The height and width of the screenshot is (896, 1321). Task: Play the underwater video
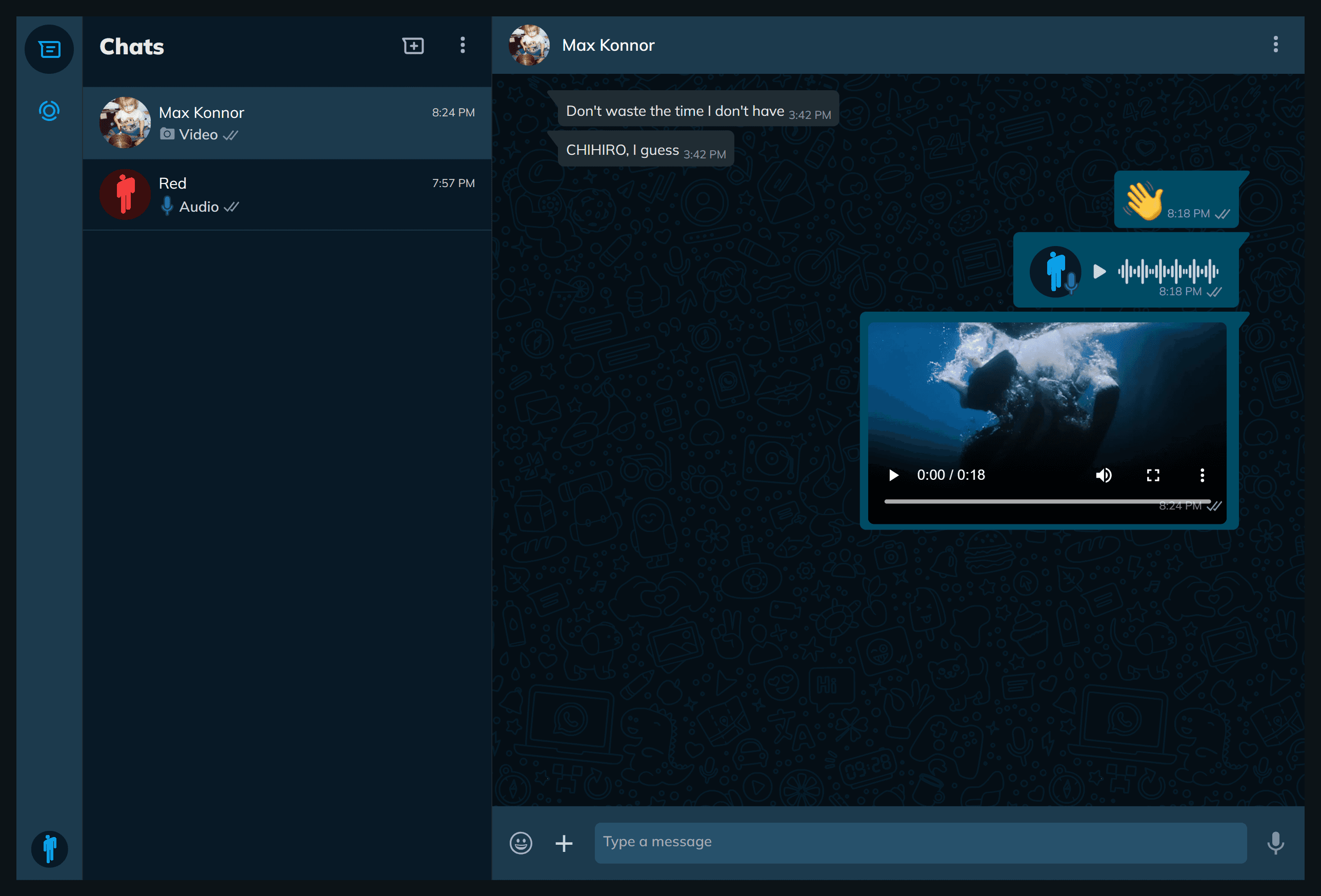[893, 475]
